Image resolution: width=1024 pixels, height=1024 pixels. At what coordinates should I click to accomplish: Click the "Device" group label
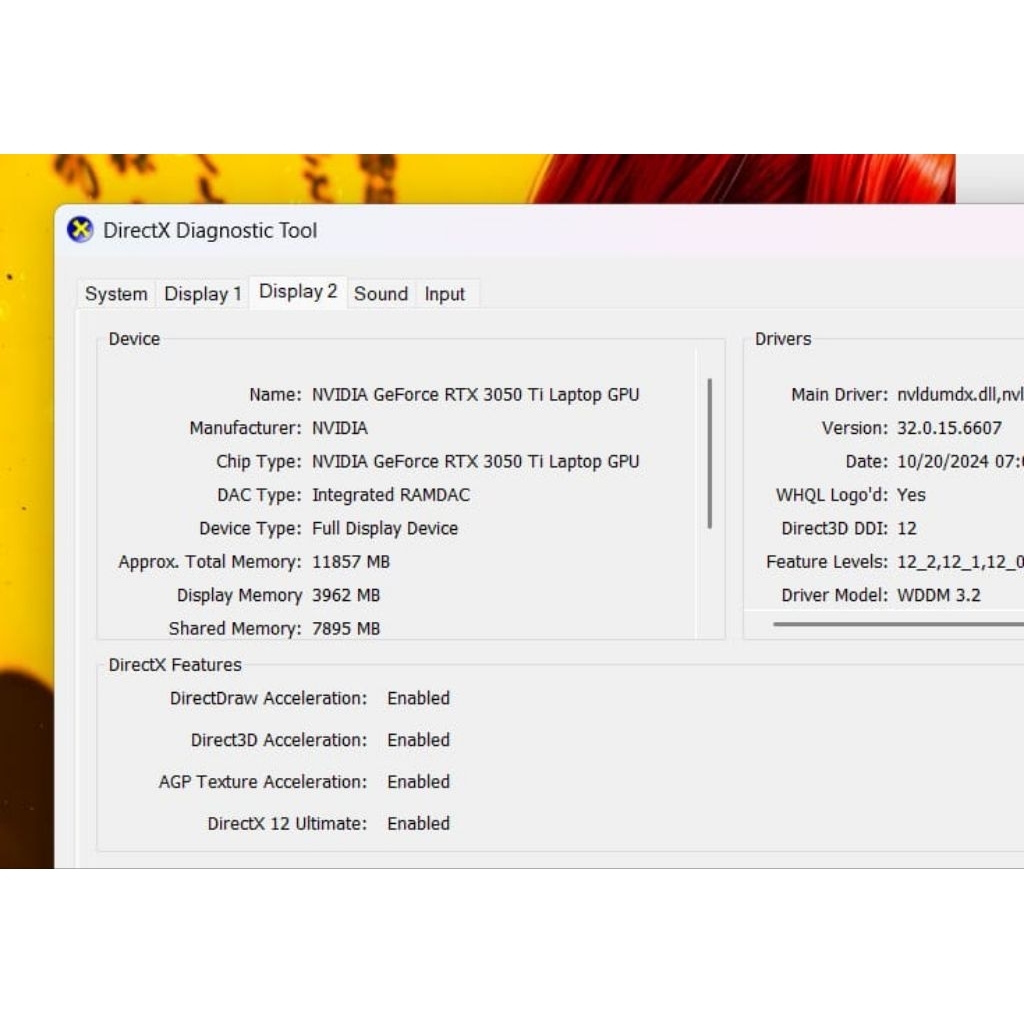pyautogui.click(x=134, y=339)
